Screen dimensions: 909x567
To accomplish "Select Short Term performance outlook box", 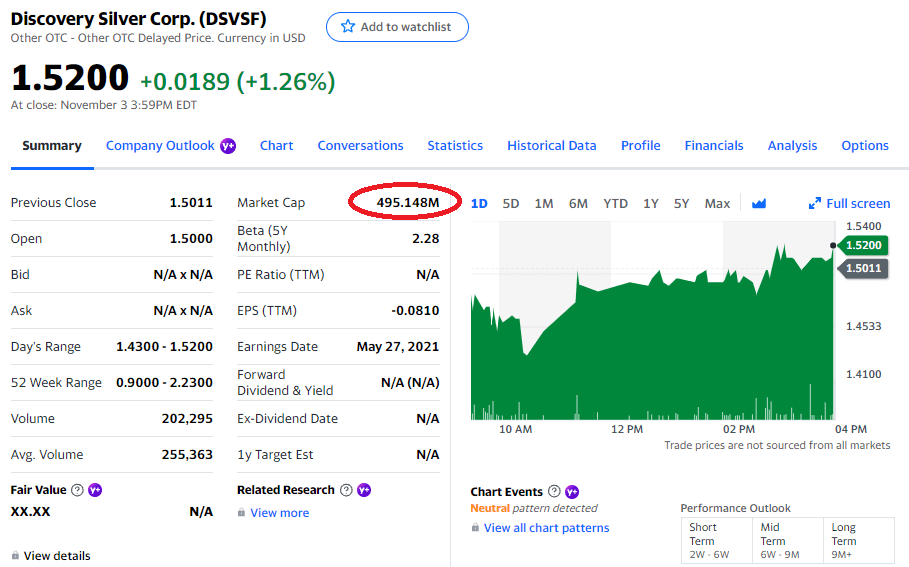I will (712, 540).
